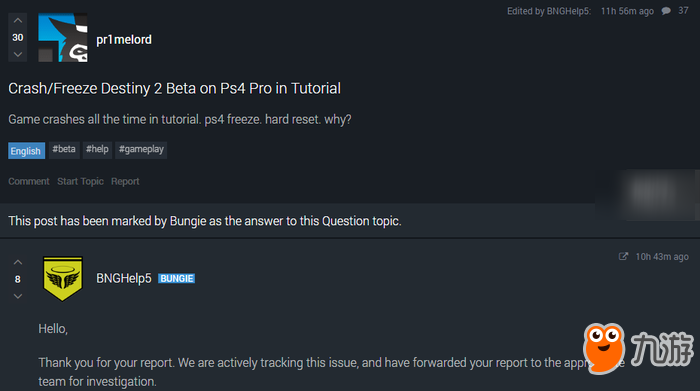Downvote BNGHelp5's reply

(x=17, y=296)
